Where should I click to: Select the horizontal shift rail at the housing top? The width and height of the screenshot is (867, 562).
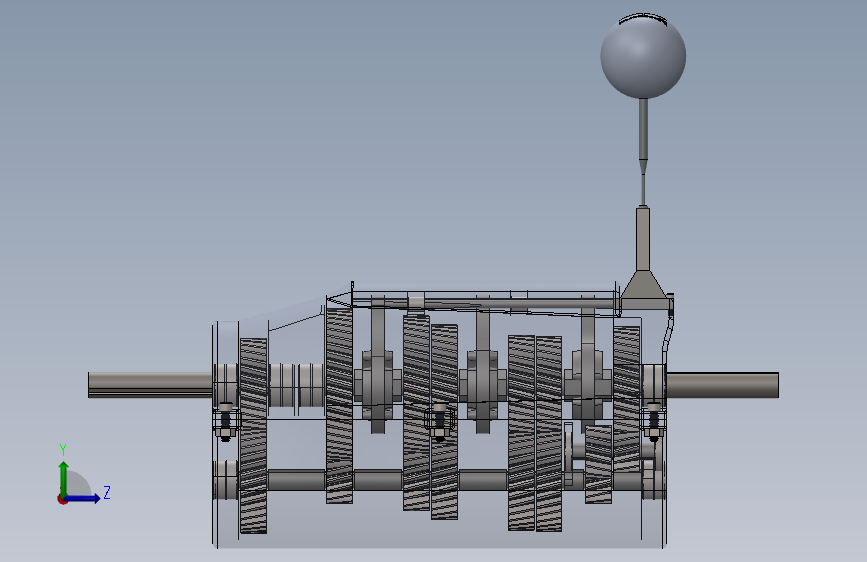(x=484, y=303)
